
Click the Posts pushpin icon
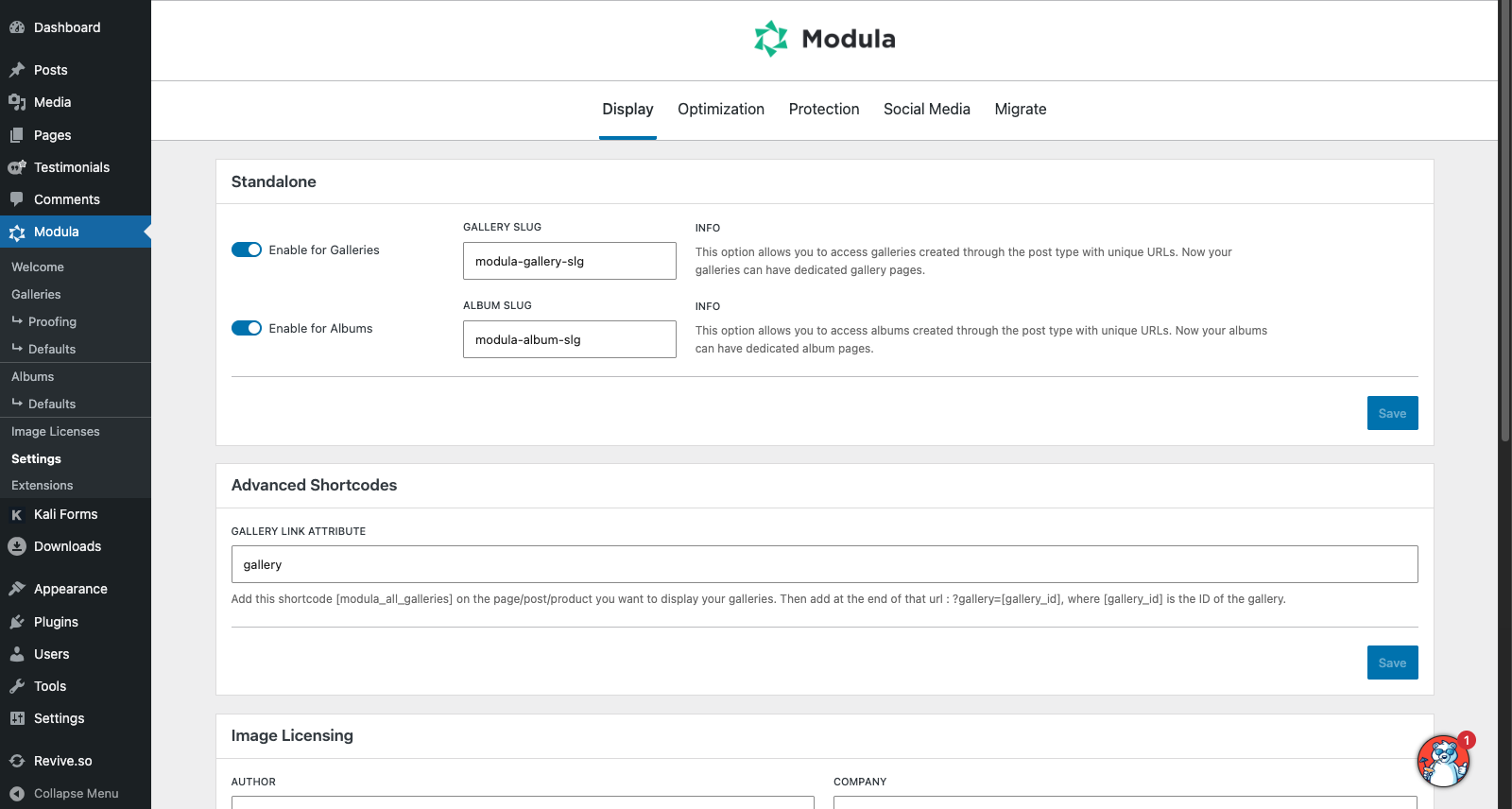pos(17,70)
